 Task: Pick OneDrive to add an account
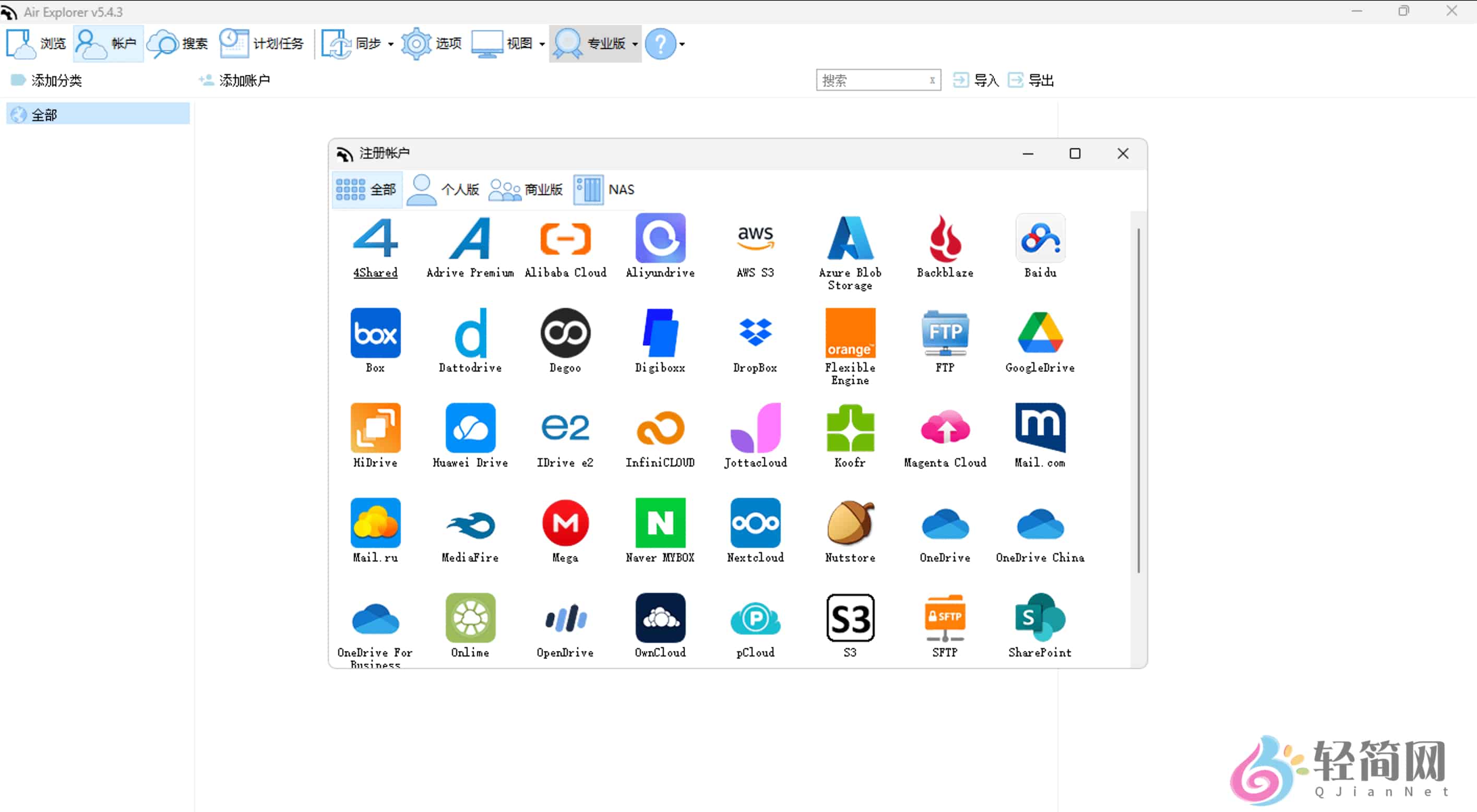(x=944, y=530)
